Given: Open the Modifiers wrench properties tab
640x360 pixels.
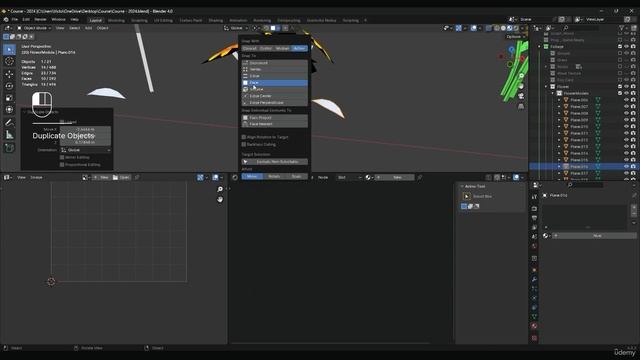Looking at the screenshot, I should (534, 280).
